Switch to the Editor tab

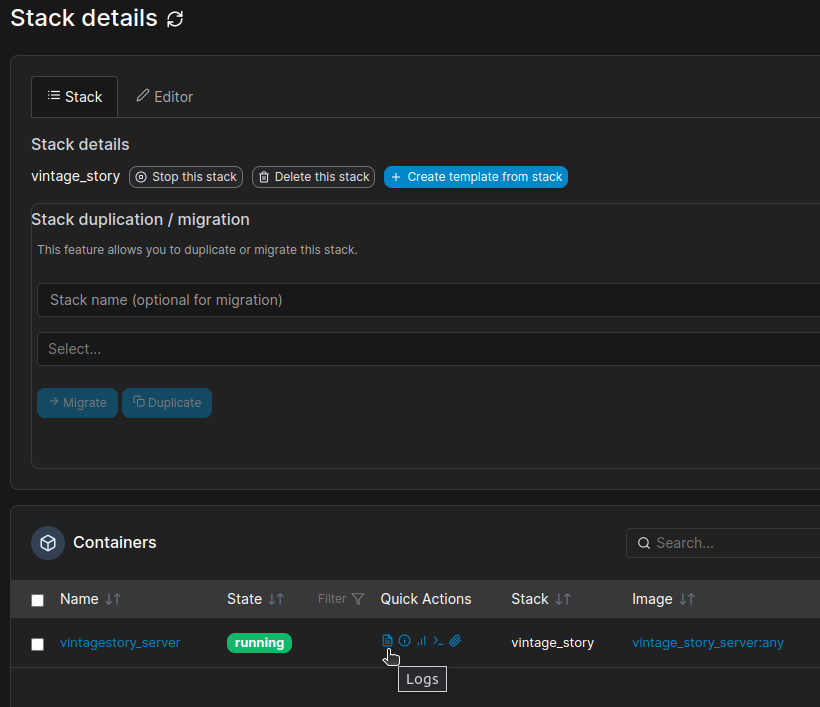coord(165,97)
